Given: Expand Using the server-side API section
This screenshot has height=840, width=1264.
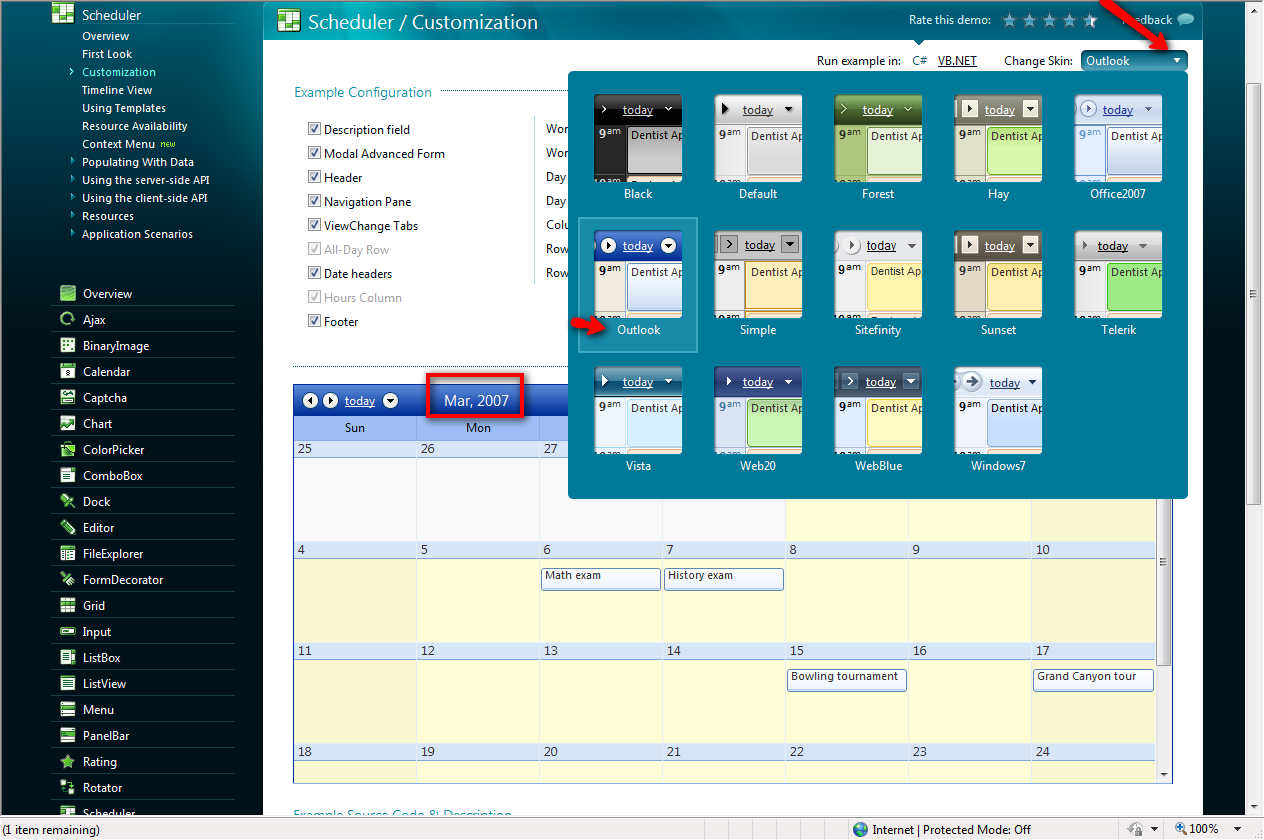Looking at the screenshot, I should click(x=72, y=180).
